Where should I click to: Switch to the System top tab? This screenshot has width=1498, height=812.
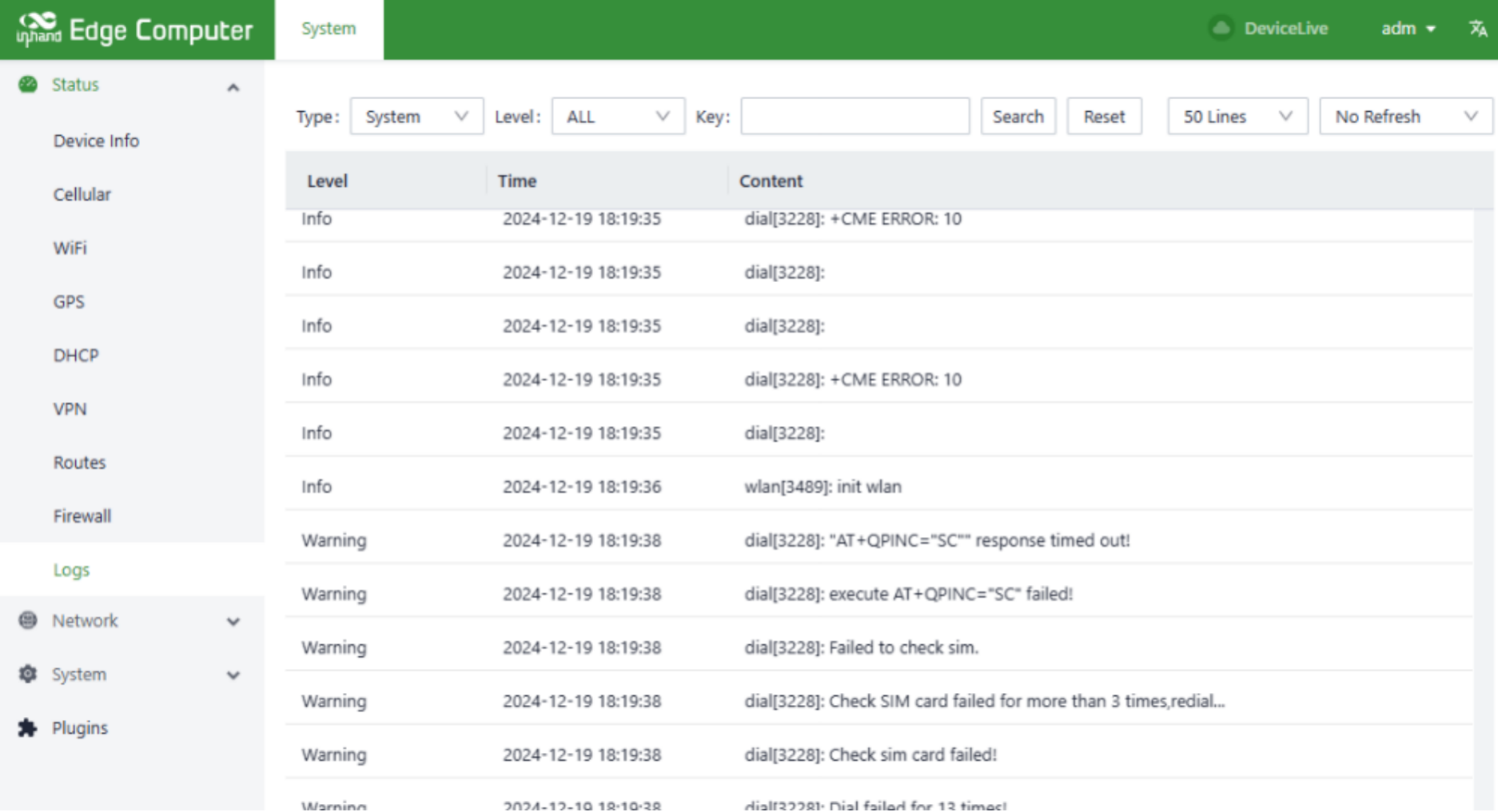329,29
